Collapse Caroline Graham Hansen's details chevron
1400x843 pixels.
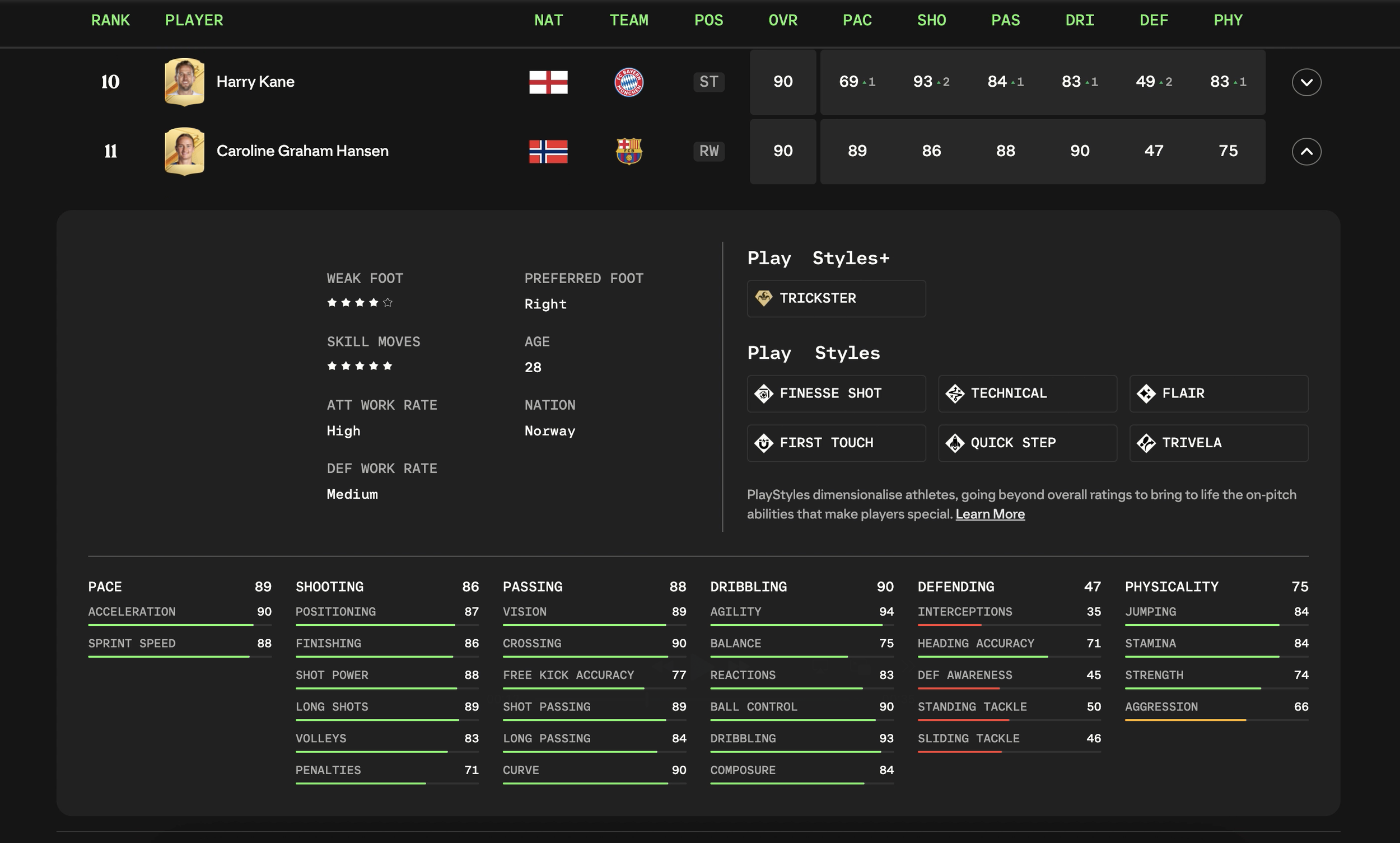1306,152
